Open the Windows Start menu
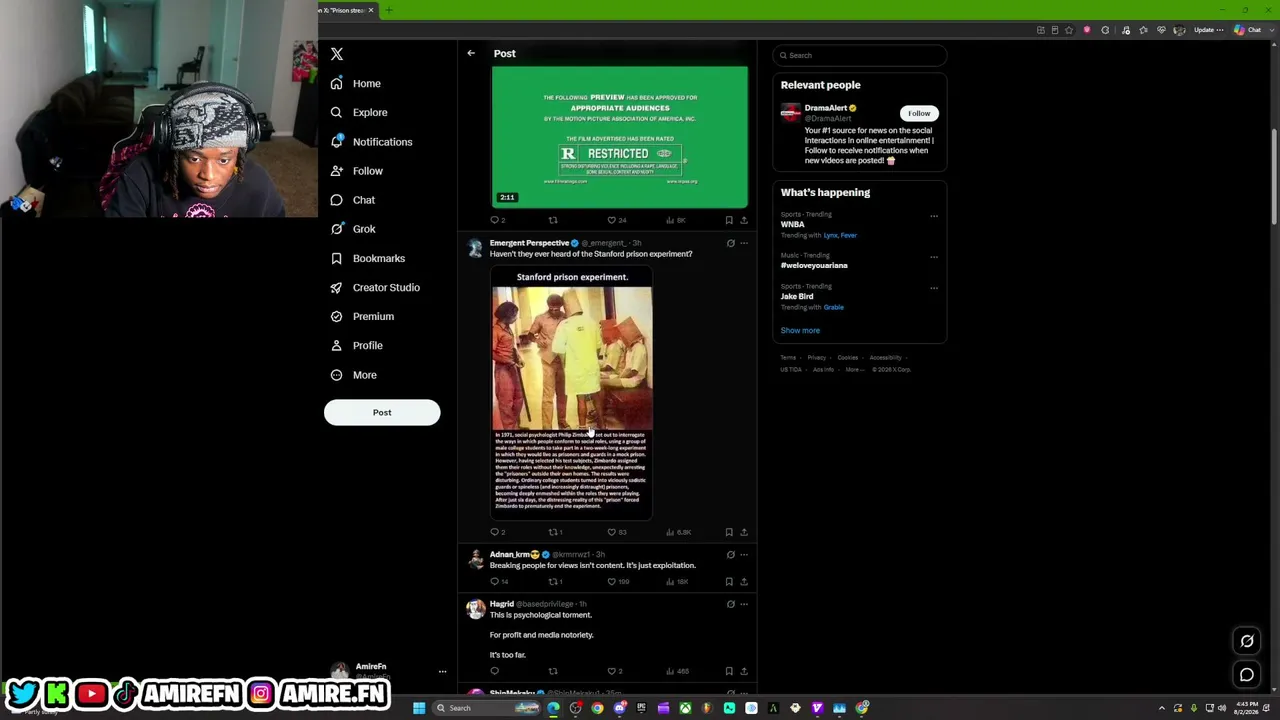Image resolution: width=1280 pixels, height=720 pixels. pos(419,708)
